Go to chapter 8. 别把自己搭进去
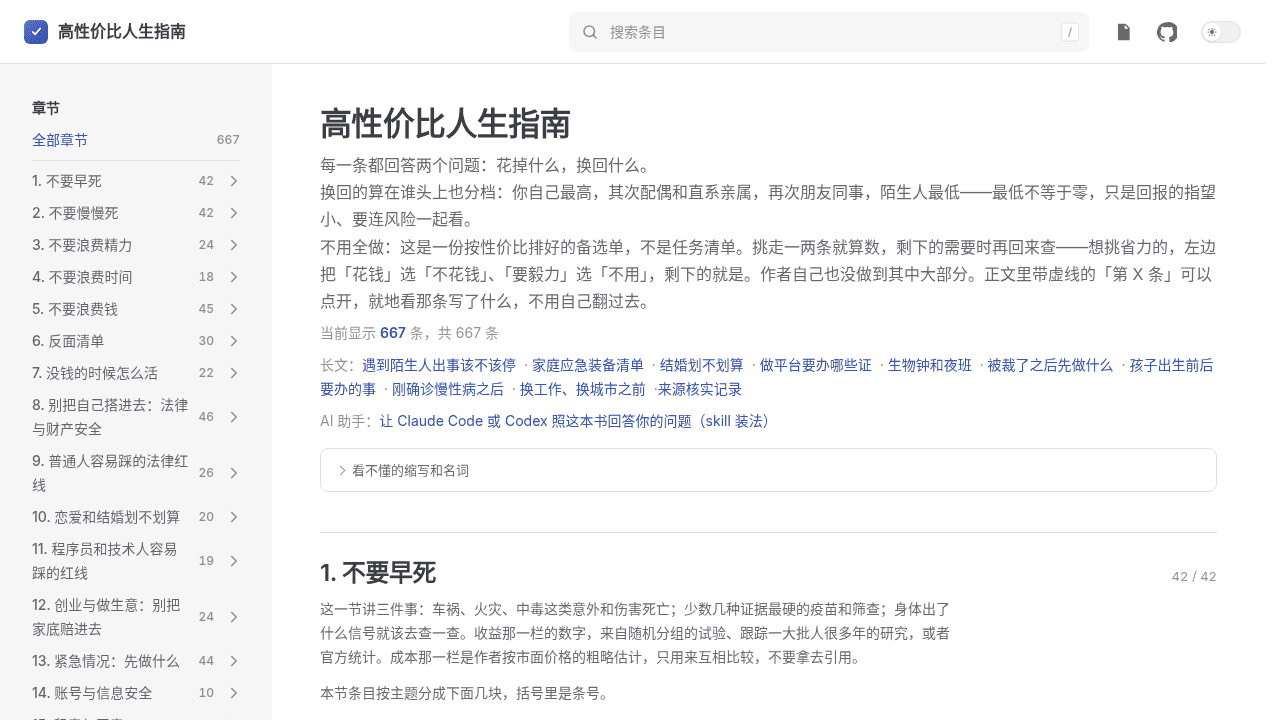The height and width of the screenshot is (720, 1280). pyautogui.click(x=111, y=417)
